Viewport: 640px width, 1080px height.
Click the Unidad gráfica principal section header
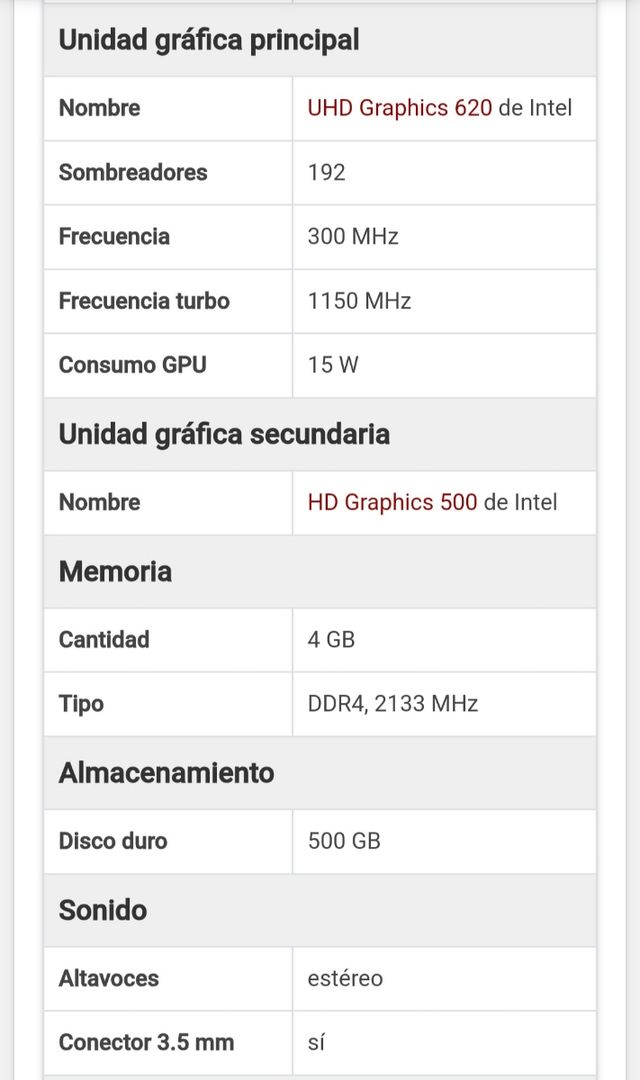tap(209, 41)
